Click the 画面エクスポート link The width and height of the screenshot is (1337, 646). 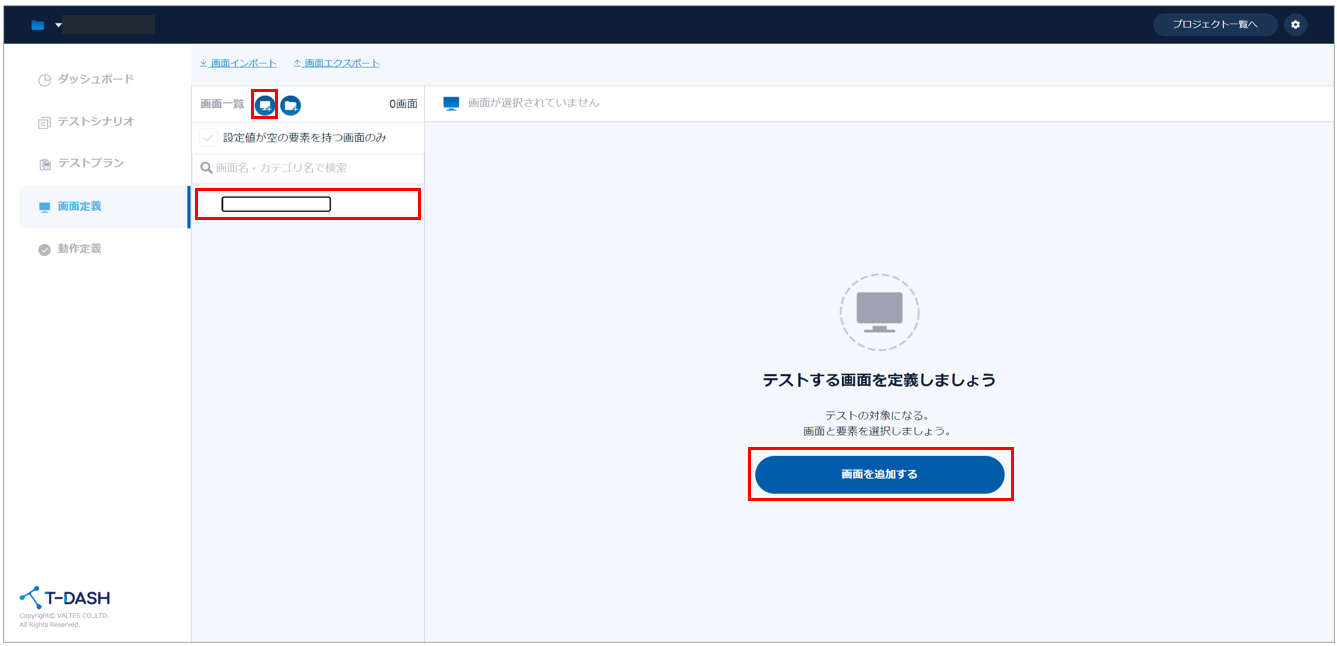click(x=337, y=63)
